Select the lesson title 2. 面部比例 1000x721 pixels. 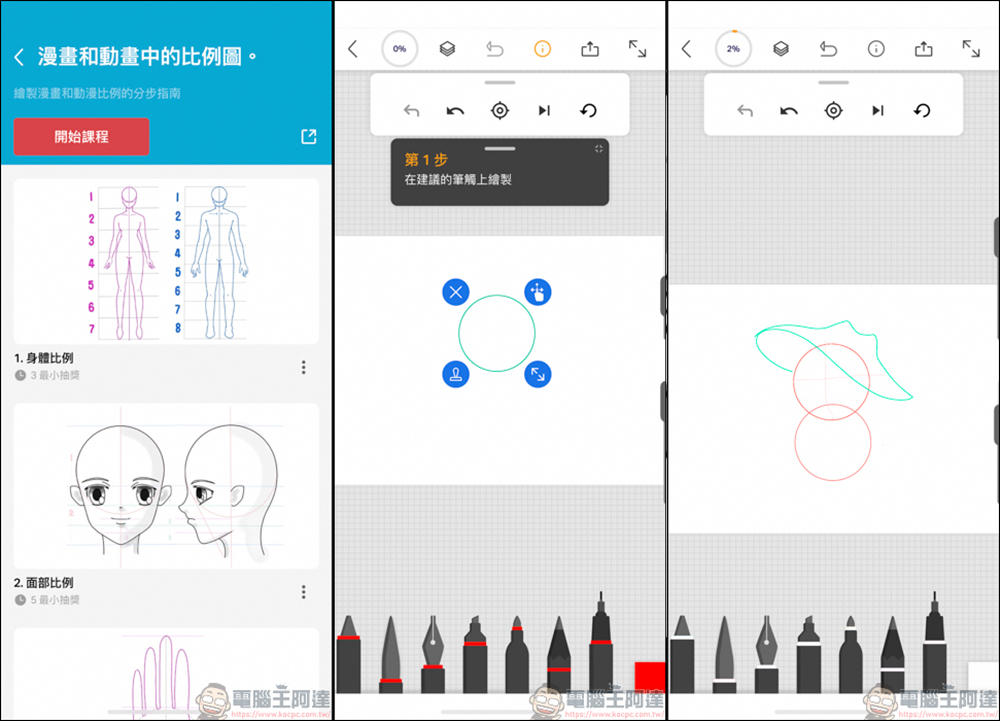click(x=44, y=583)
